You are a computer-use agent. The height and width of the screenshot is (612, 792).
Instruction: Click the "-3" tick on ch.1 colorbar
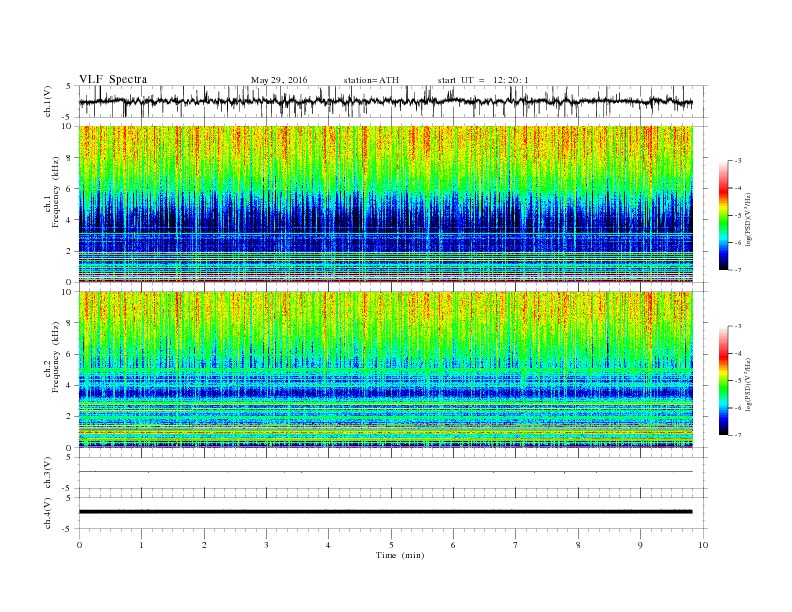[737, 161]
